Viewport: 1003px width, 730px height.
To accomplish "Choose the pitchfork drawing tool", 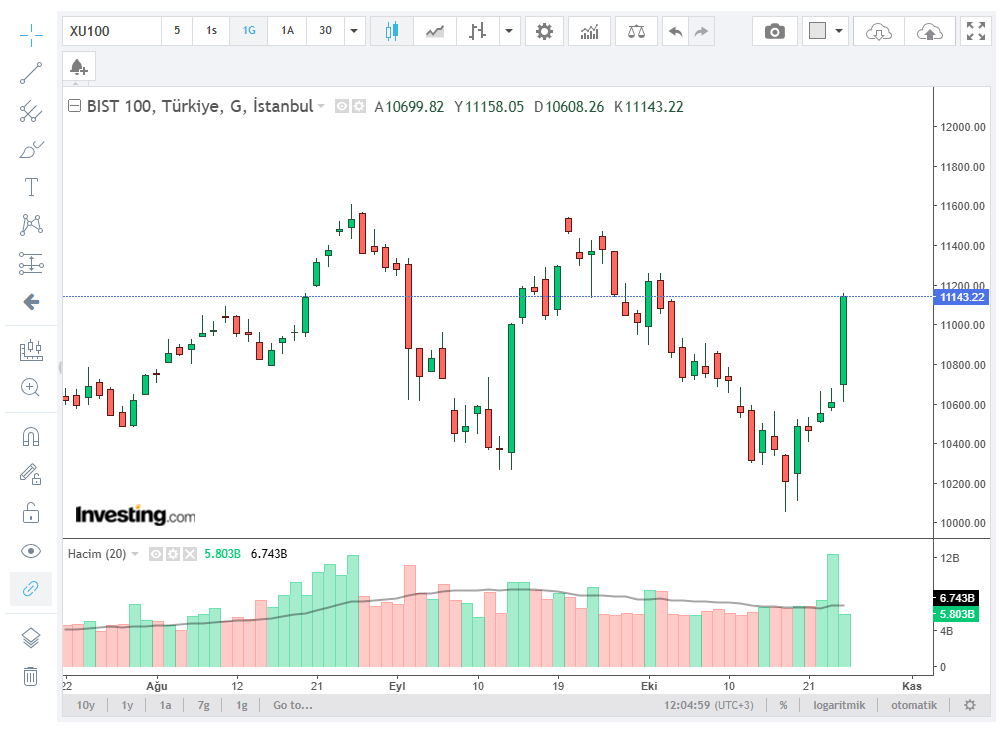I will tap(31, 111).
